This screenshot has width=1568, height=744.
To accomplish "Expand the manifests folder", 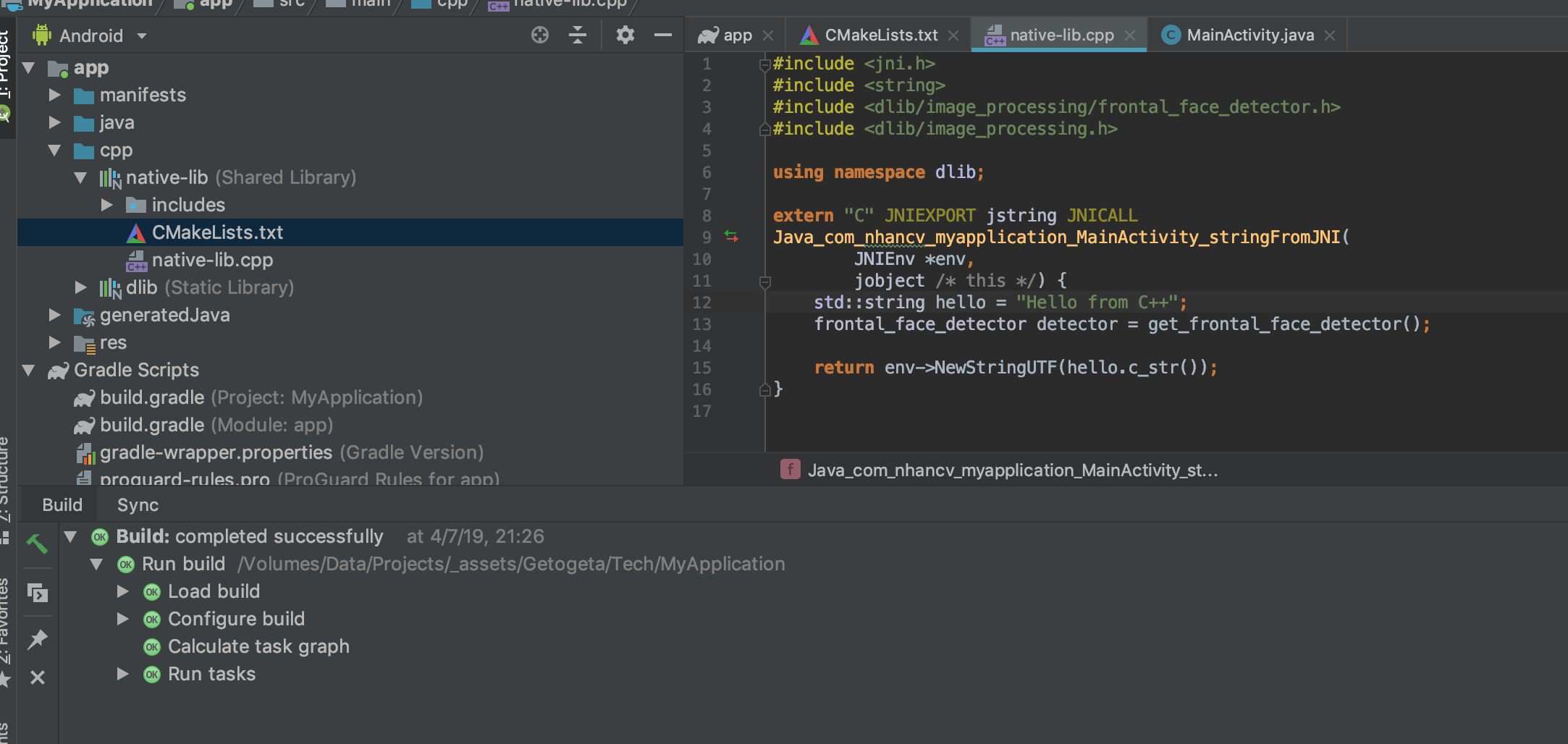I will point(54,95).
